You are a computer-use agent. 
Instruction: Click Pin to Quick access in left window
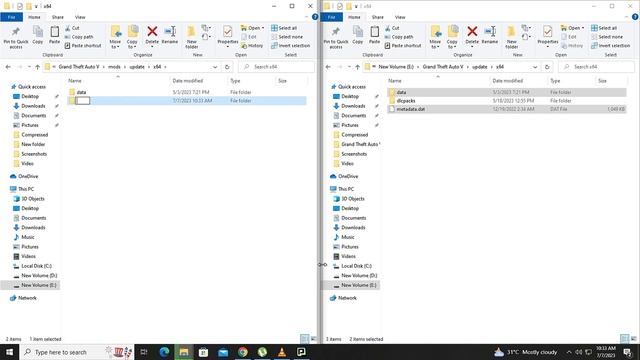16,37
